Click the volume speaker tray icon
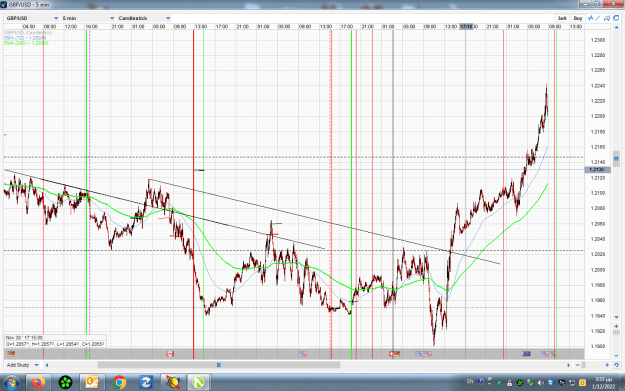The image size is (625, 391). click(540, 383)
